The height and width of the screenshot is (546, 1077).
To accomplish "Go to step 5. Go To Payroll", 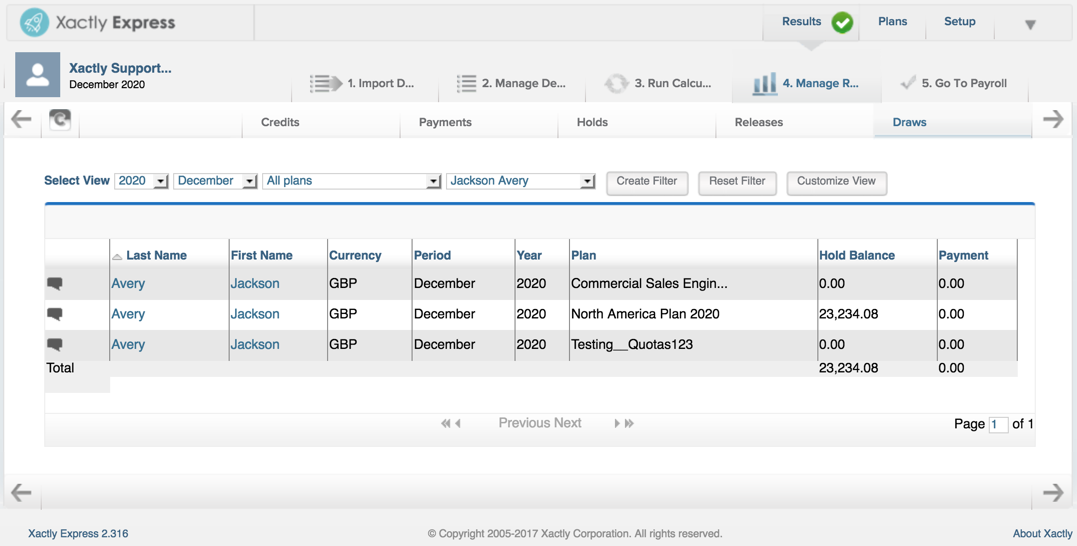I will pyautogui.click(x=964, y=83).
